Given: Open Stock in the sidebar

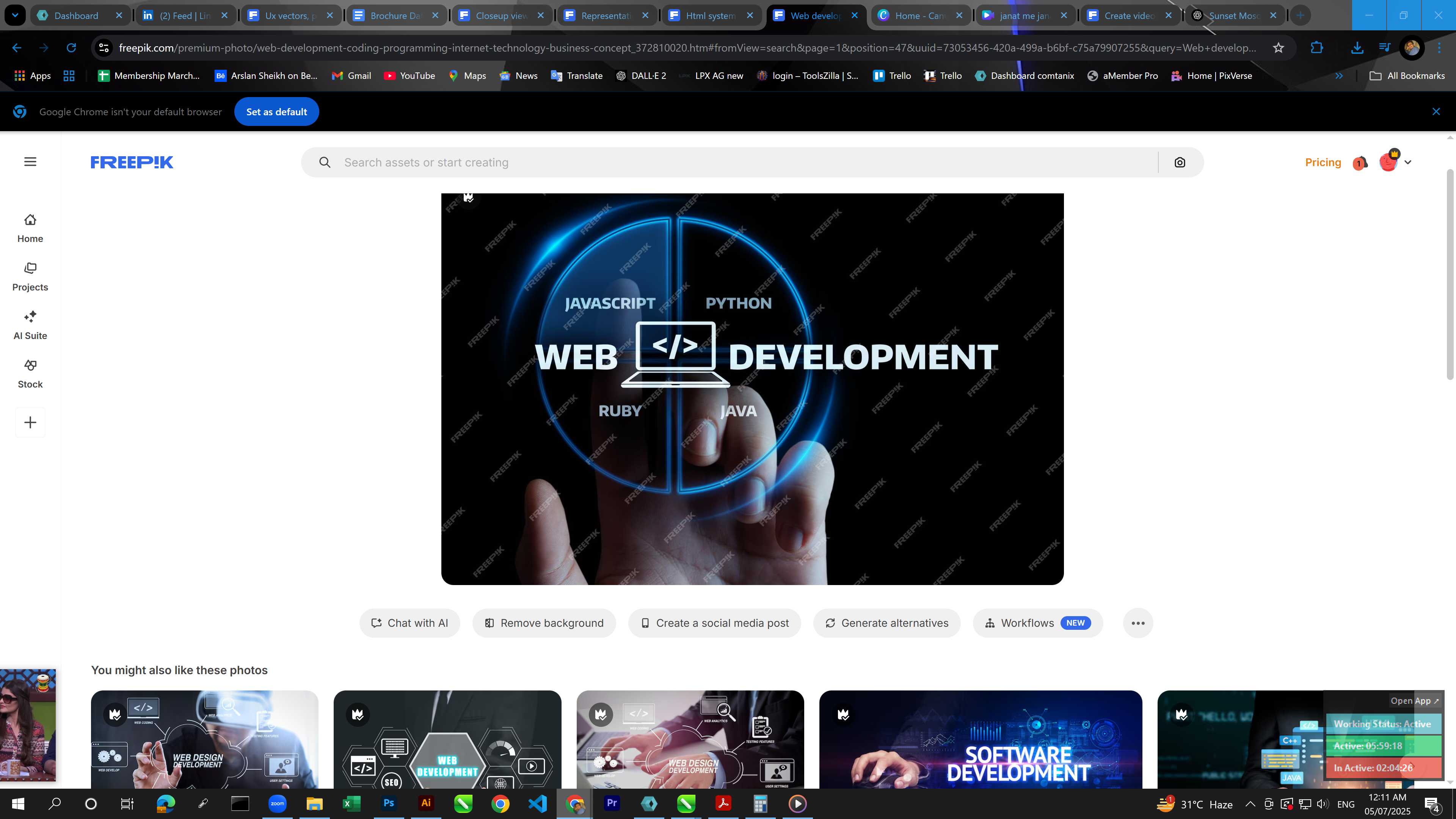Looking at the screenshot, I should 30,374.
